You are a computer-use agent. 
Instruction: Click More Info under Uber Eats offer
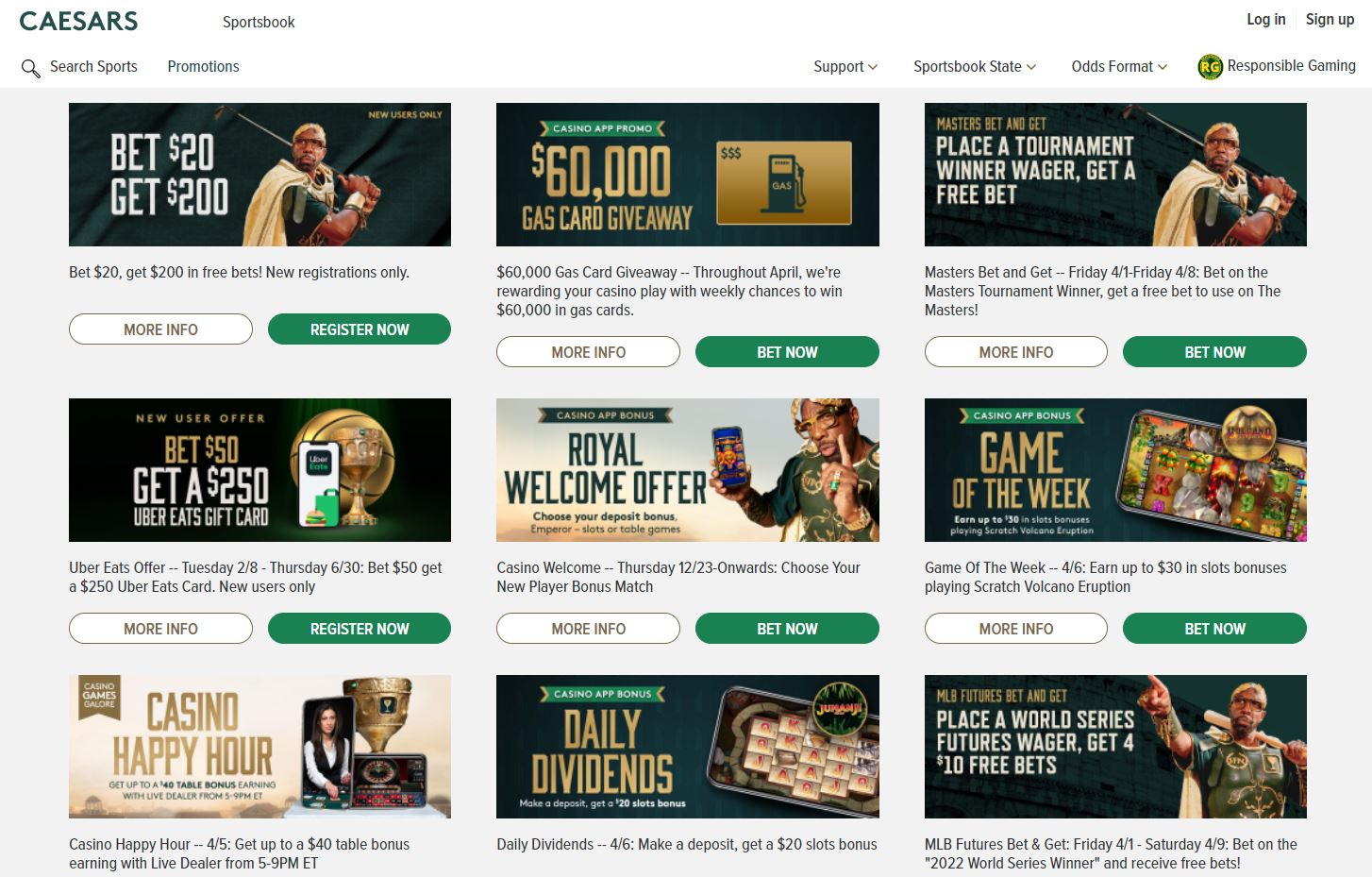coord(160,629)
